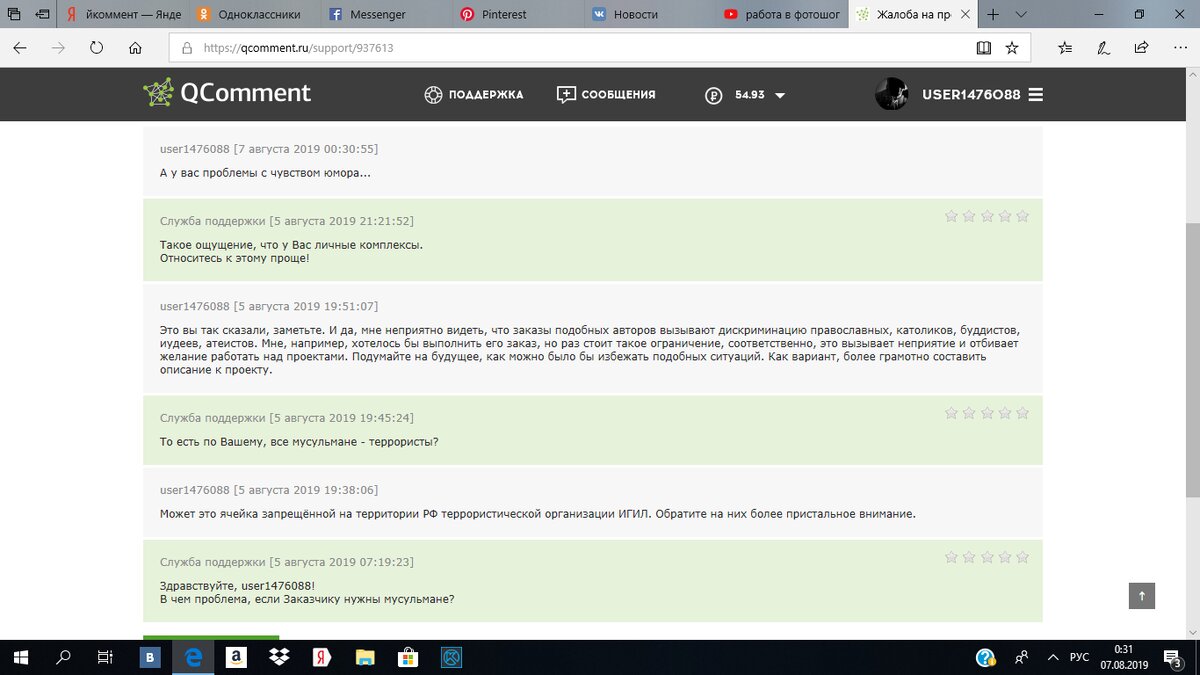1200x675 pixels.
Task: Switch to the Одноклассники tab
Action: point(253,15)
